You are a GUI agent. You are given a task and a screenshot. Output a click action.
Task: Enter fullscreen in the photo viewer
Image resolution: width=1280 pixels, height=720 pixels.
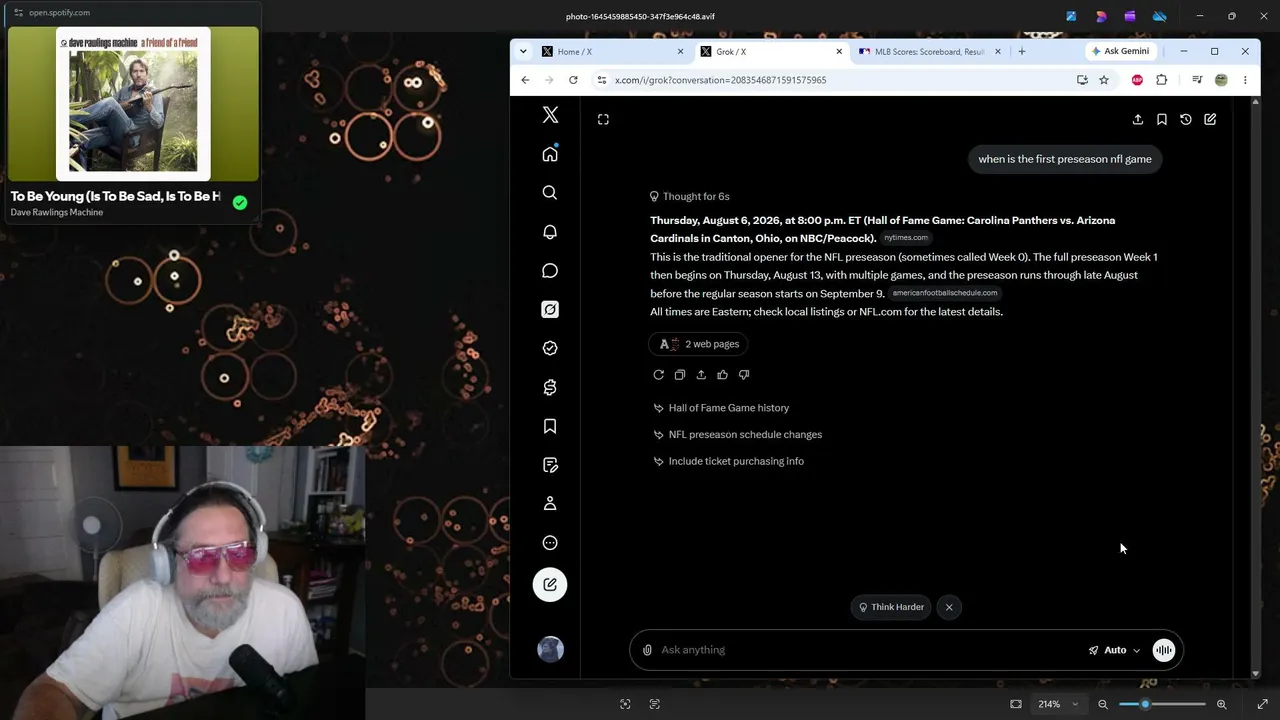coord(1263,704)
